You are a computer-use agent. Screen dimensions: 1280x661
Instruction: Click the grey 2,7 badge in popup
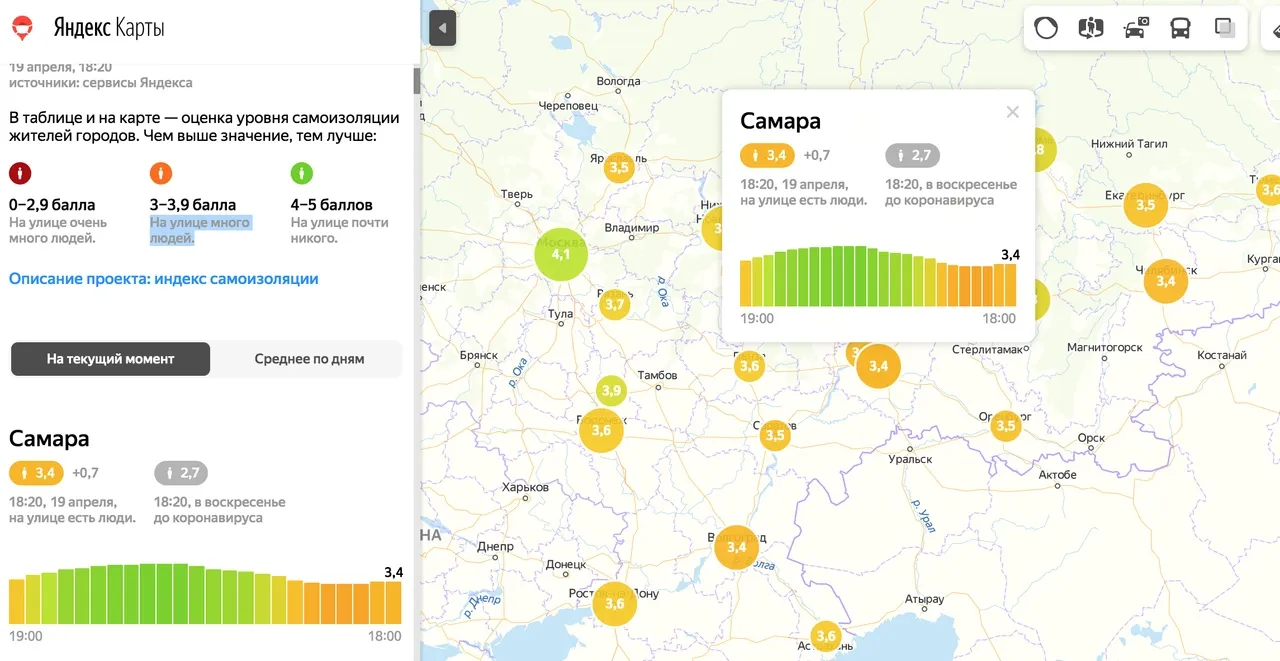912,155
